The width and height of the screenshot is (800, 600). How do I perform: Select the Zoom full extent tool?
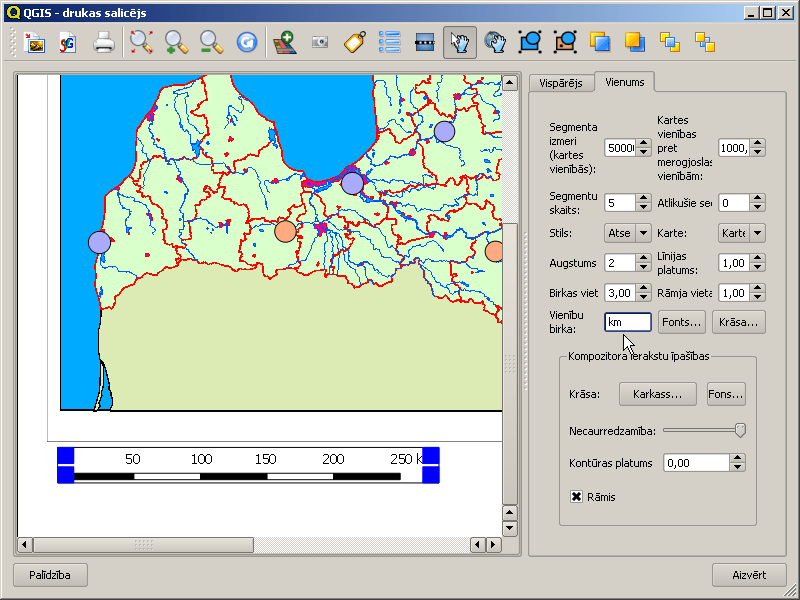141,43
